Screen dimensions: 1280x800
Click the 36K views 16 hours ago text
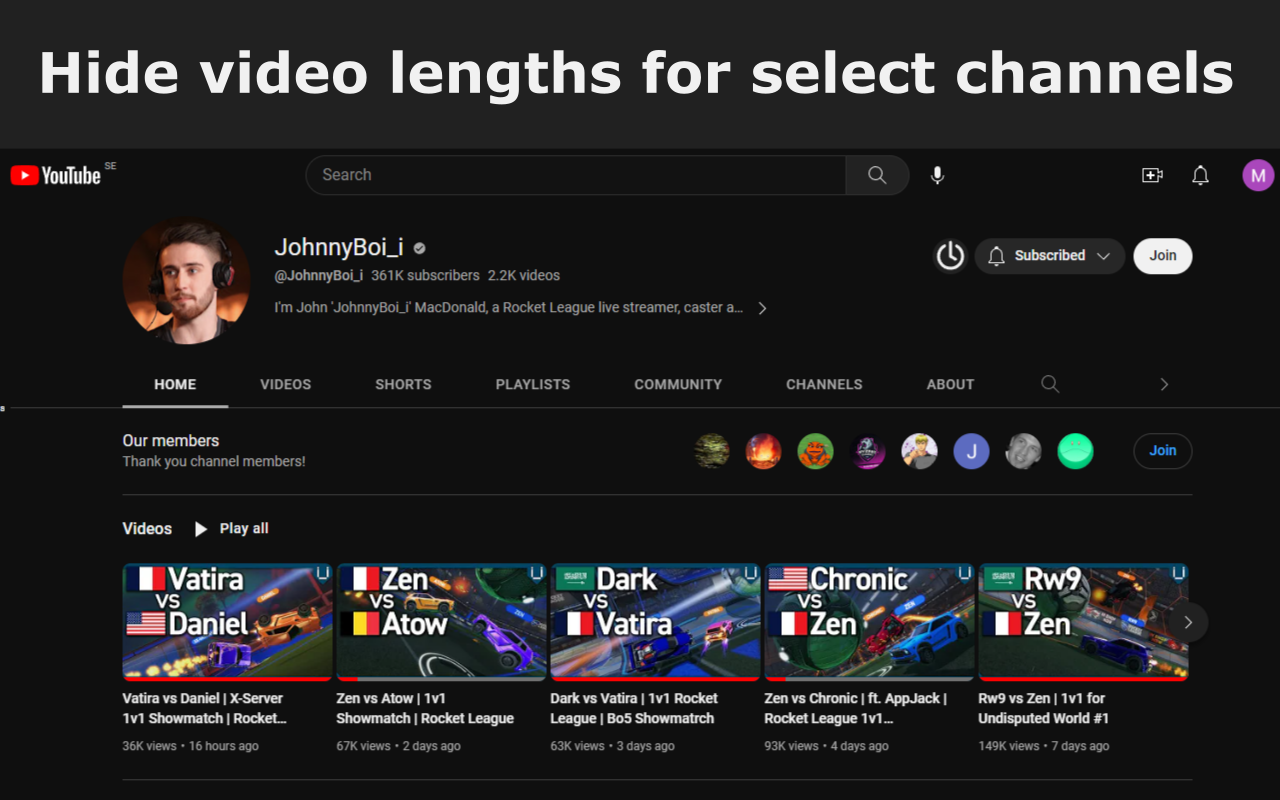click(191, 746)
